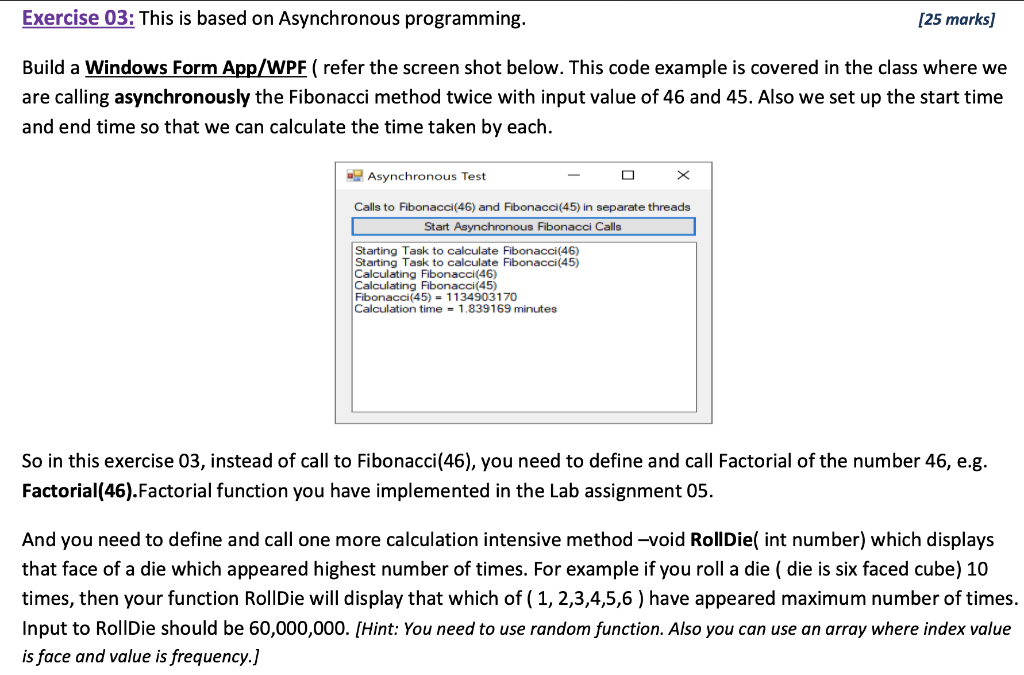
Task: Maximize the Asynchronous Test window
Action: tap(629, 175)
